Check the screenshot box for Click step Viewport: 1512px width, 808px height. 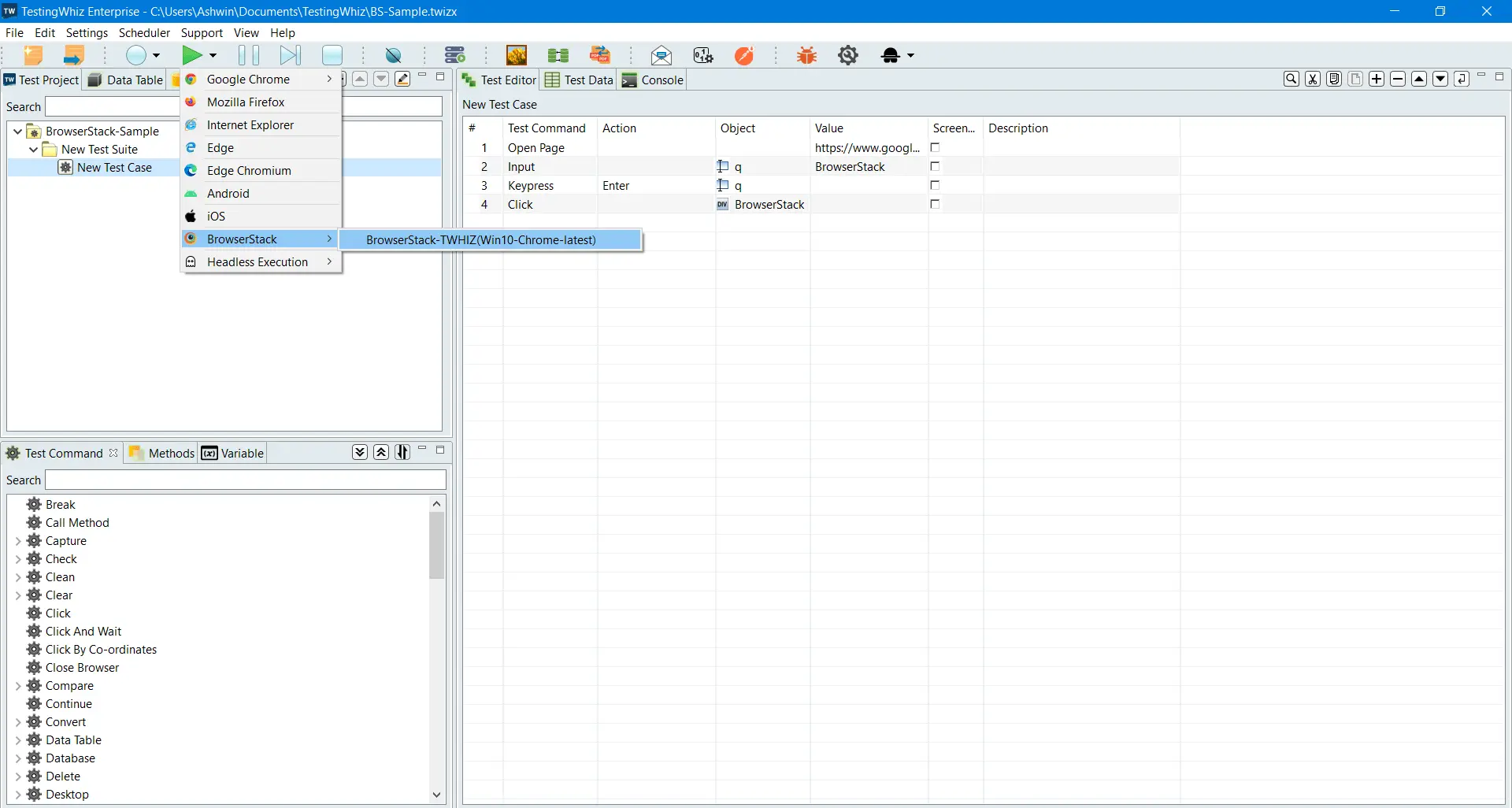[x=936, y=204]
